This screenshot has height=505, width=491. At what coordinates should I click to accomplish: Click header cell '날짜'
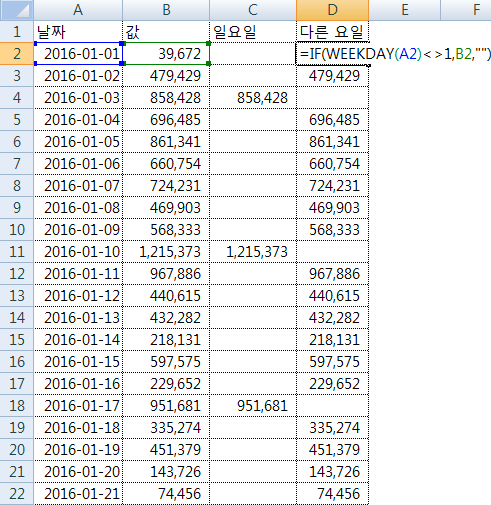point(78,32)
